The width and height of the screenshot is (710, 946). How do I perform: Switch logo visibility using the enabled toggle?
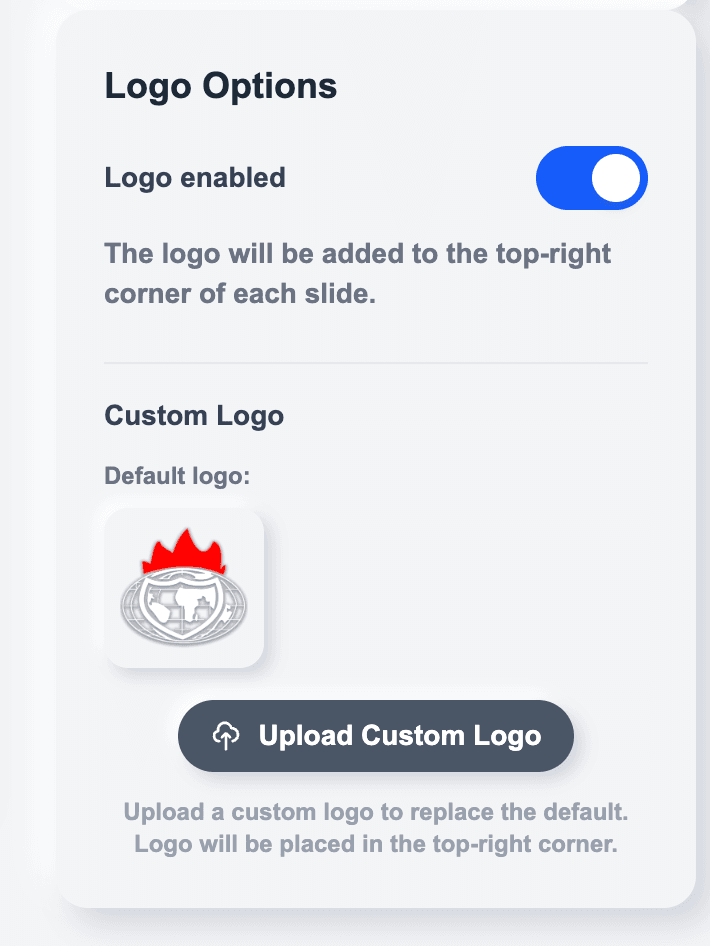(x=592, y=178)
